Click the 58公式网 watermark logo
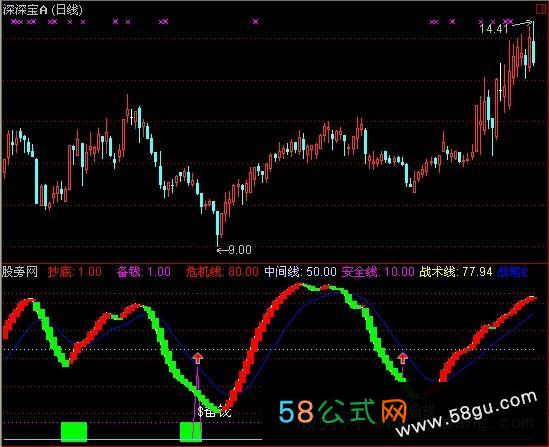This screenshot has width=549, height=447. point(343,411)
